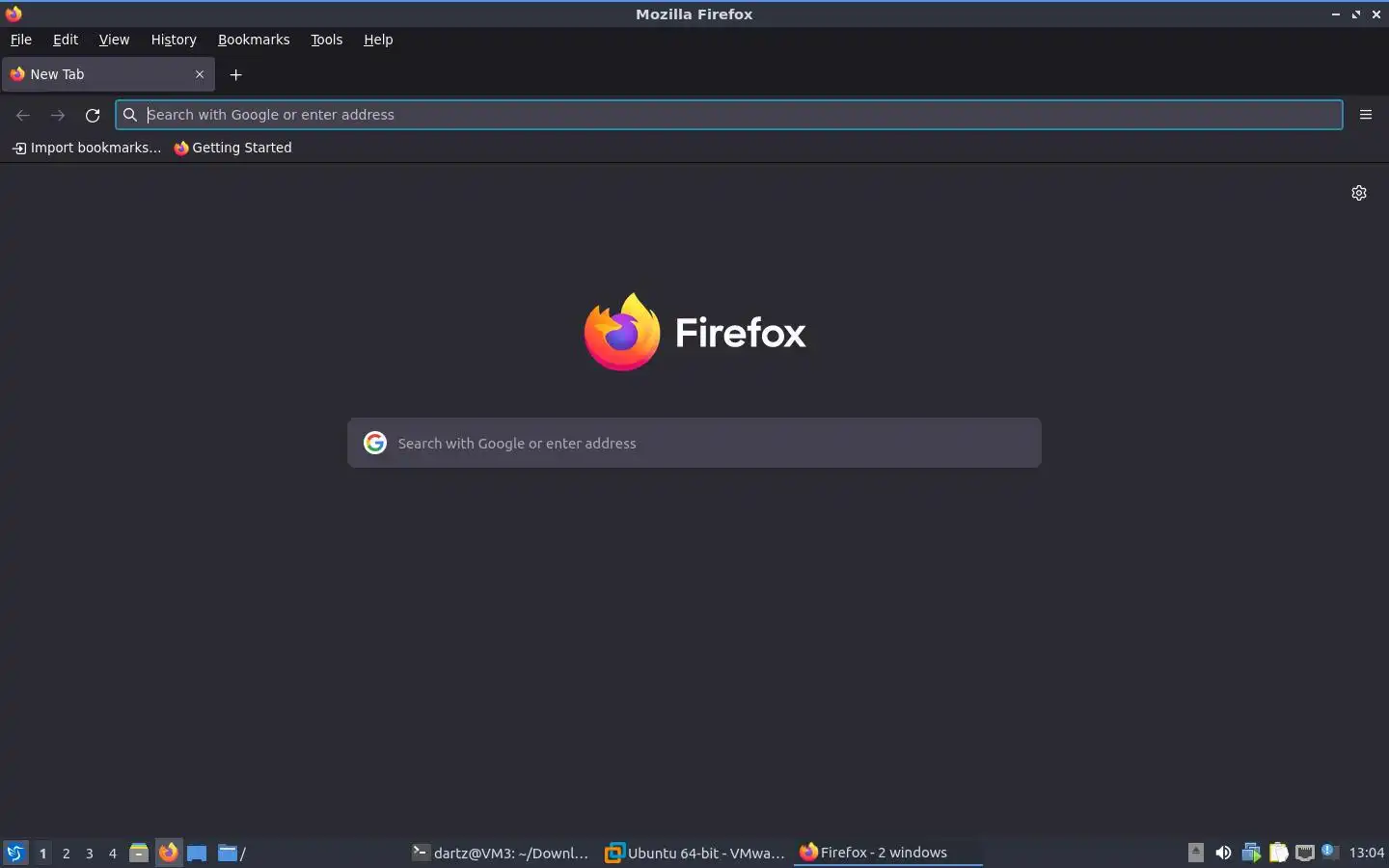Open the root folder launcher in taskbar
This screenshot has width=1389, height=868.
[x=231, y=853]
